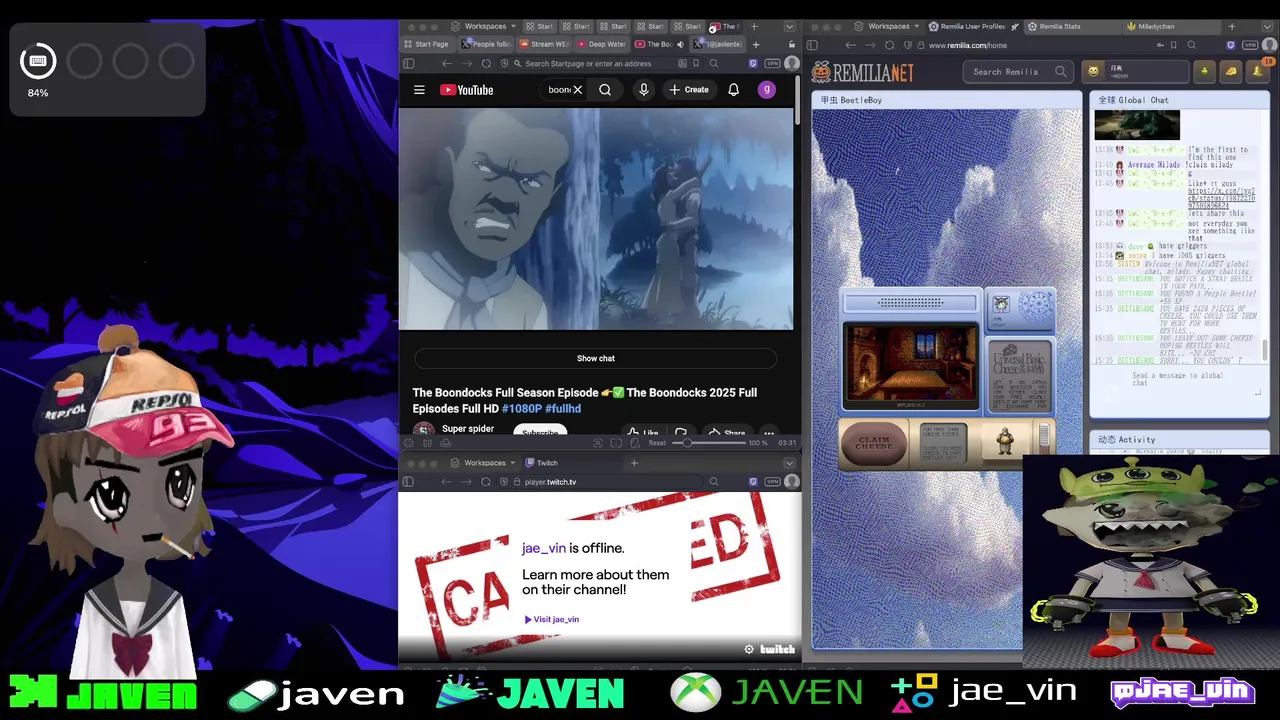Bookmark page in YouTube browser address bar
The image size is (1280, 720).
pyautogui.click(x=696, y=63)
